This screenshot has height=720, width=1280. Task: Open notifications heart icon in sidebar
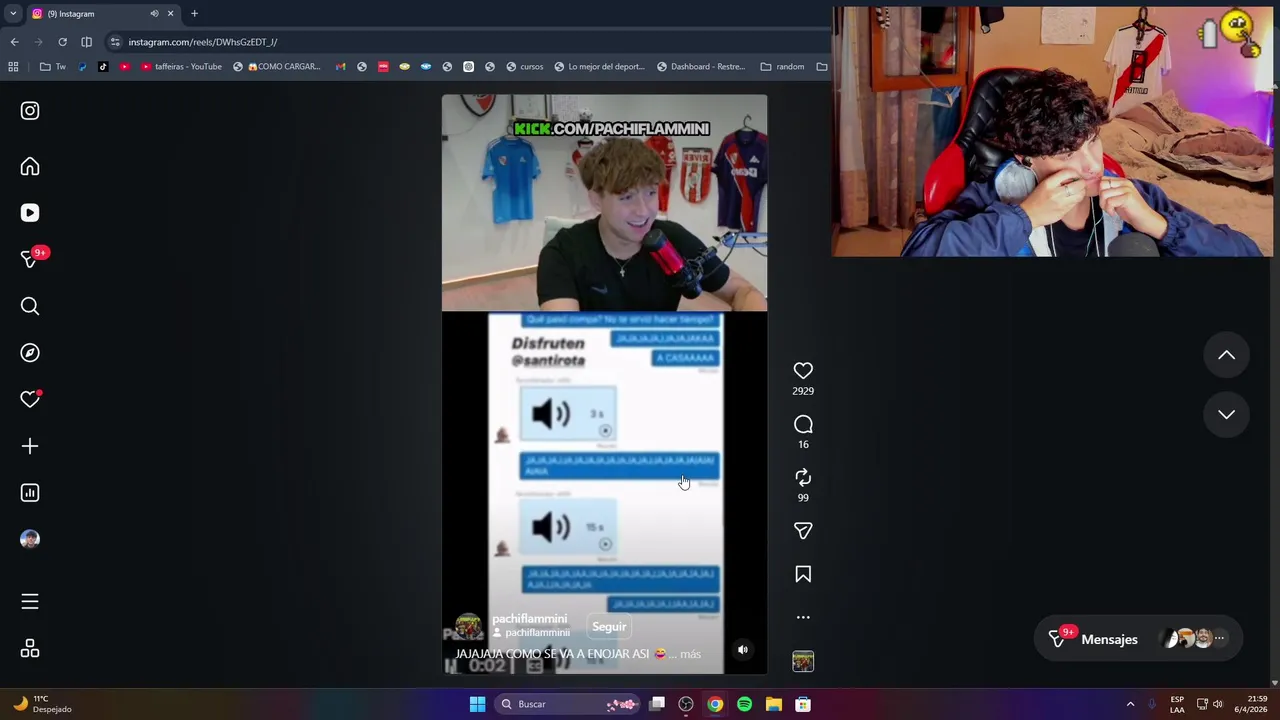tap(30, 399)
